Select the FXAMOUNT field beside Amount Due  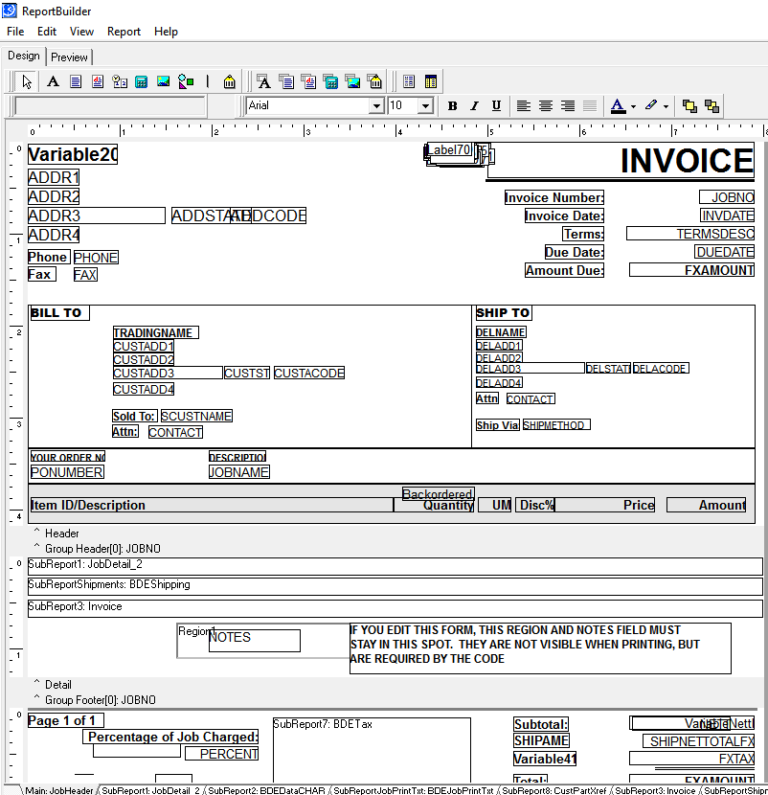tap(691, 270)
